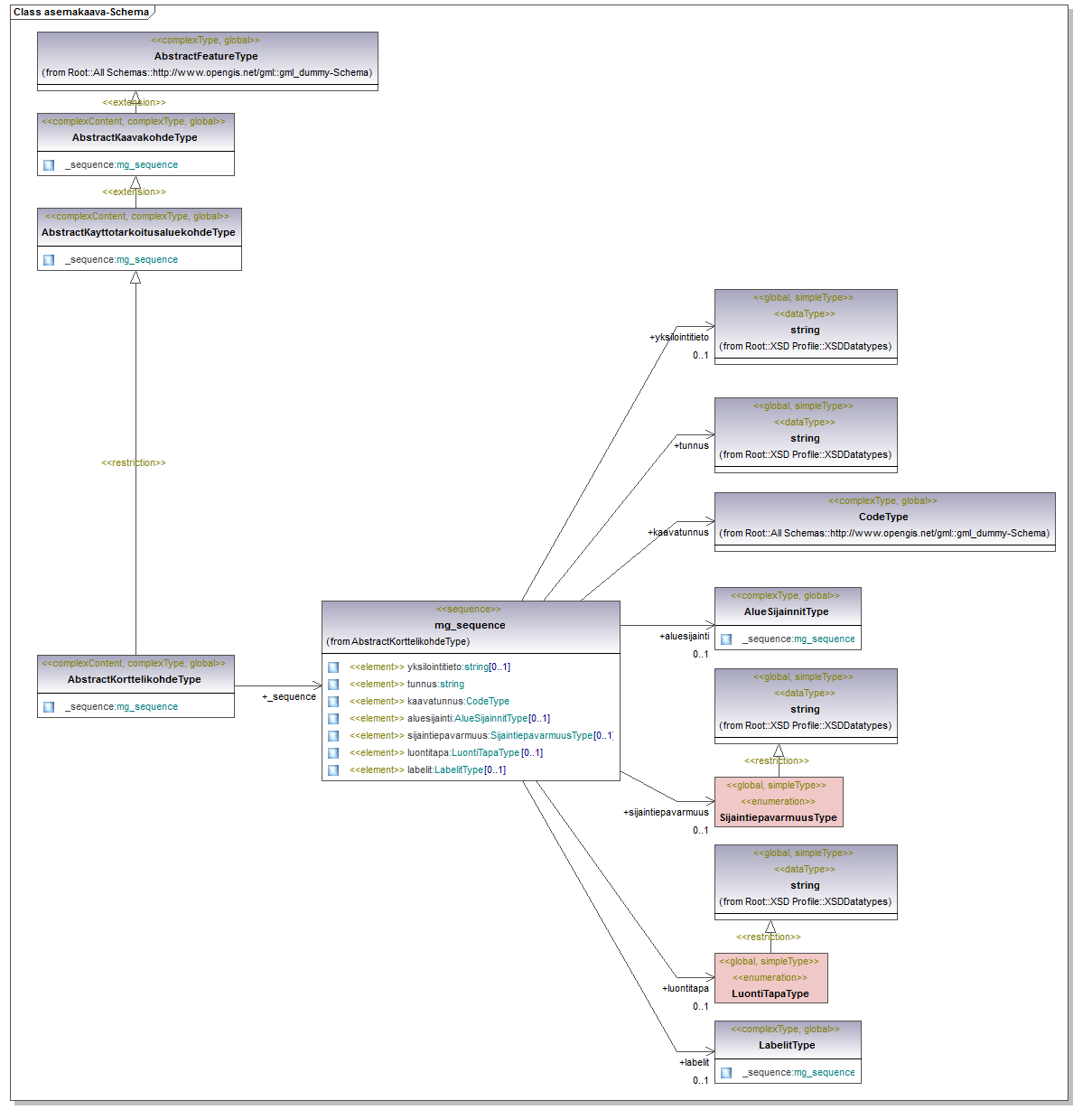
Task: Select the attribute icon in LabelitType class box
Action: coord(726,1073)
